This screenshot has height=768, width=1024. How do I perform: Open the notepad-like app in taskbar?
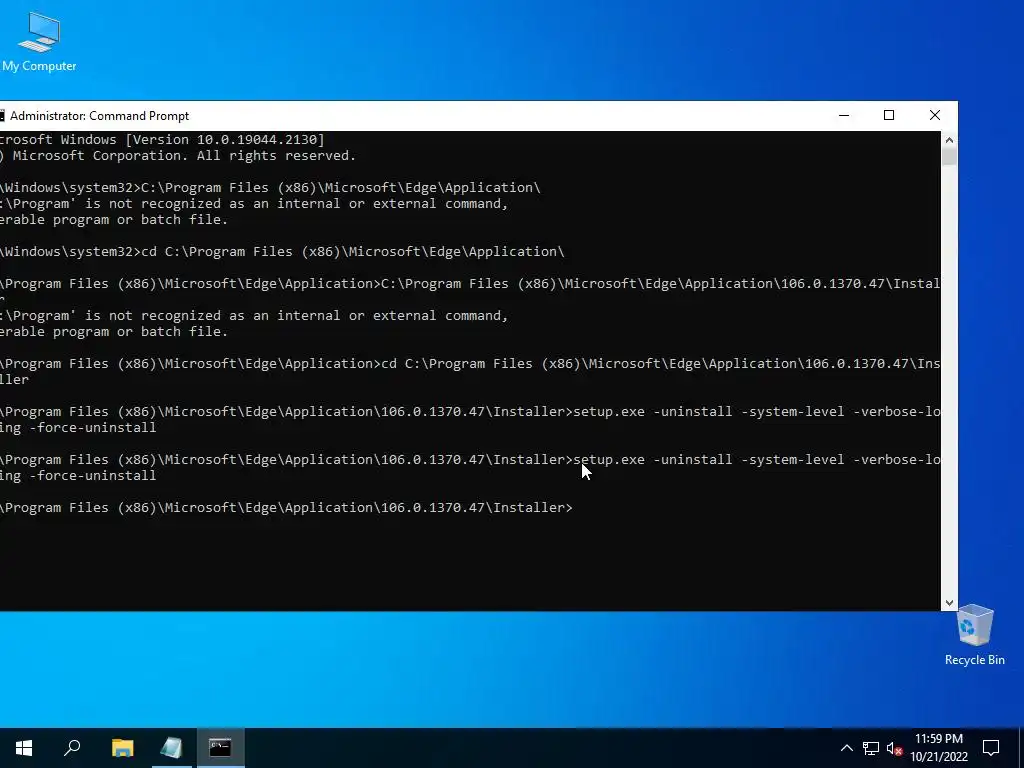tap(171, 748)
